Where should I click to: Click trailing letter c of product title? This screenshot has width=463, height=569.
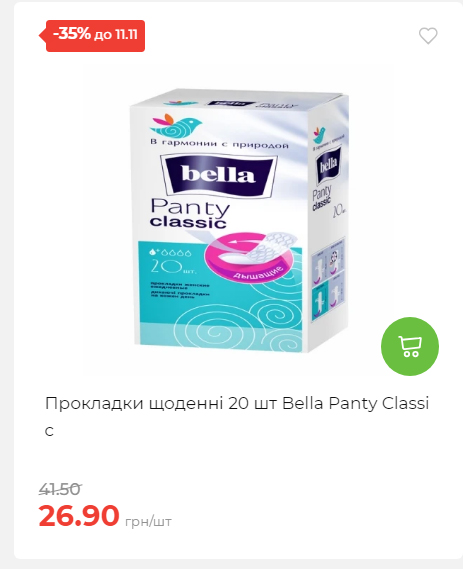pyautogui.click(x=49, y=431)
